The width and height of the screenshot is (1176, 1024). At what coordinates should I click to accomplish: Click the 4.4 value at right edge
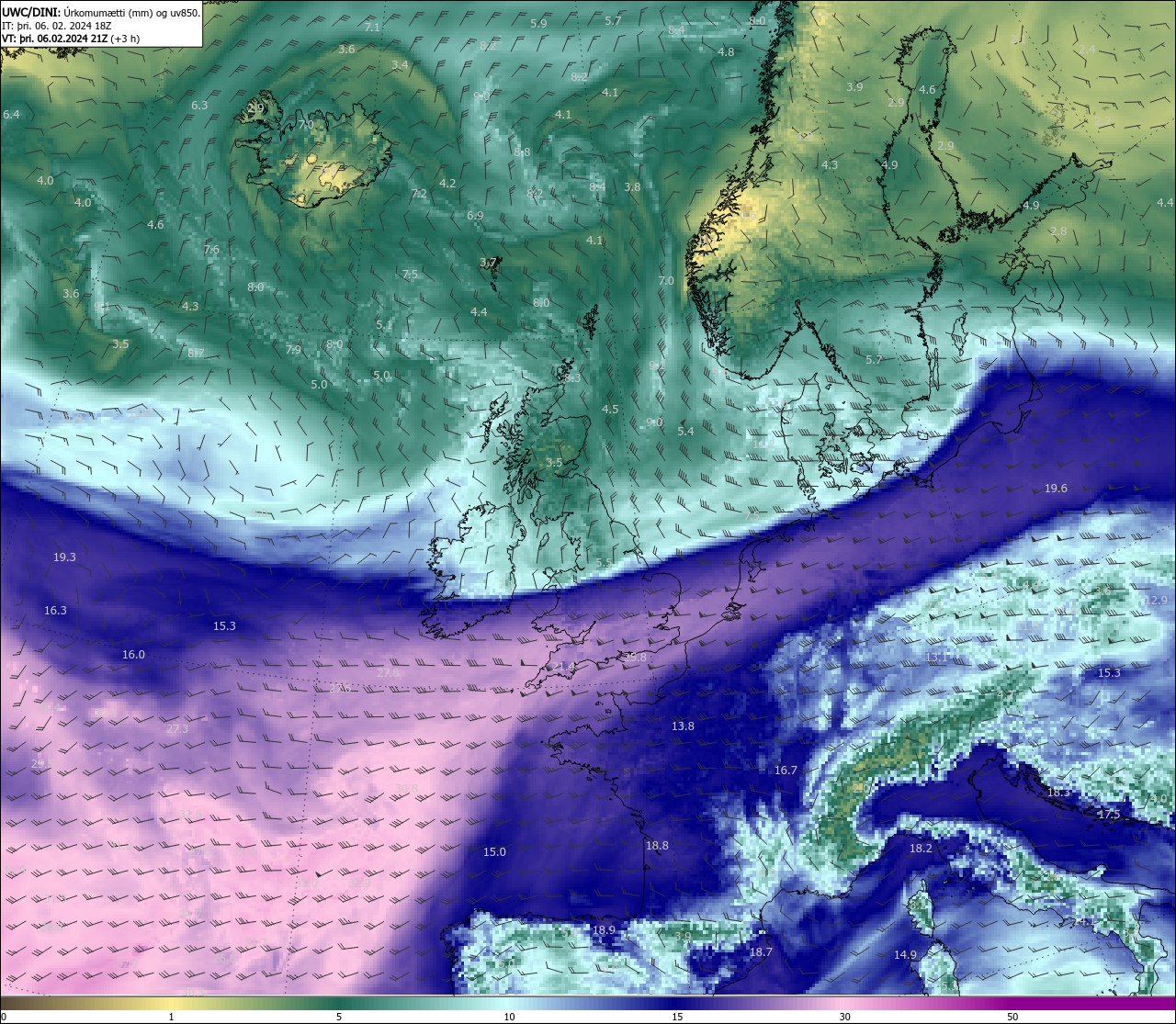1165,203
